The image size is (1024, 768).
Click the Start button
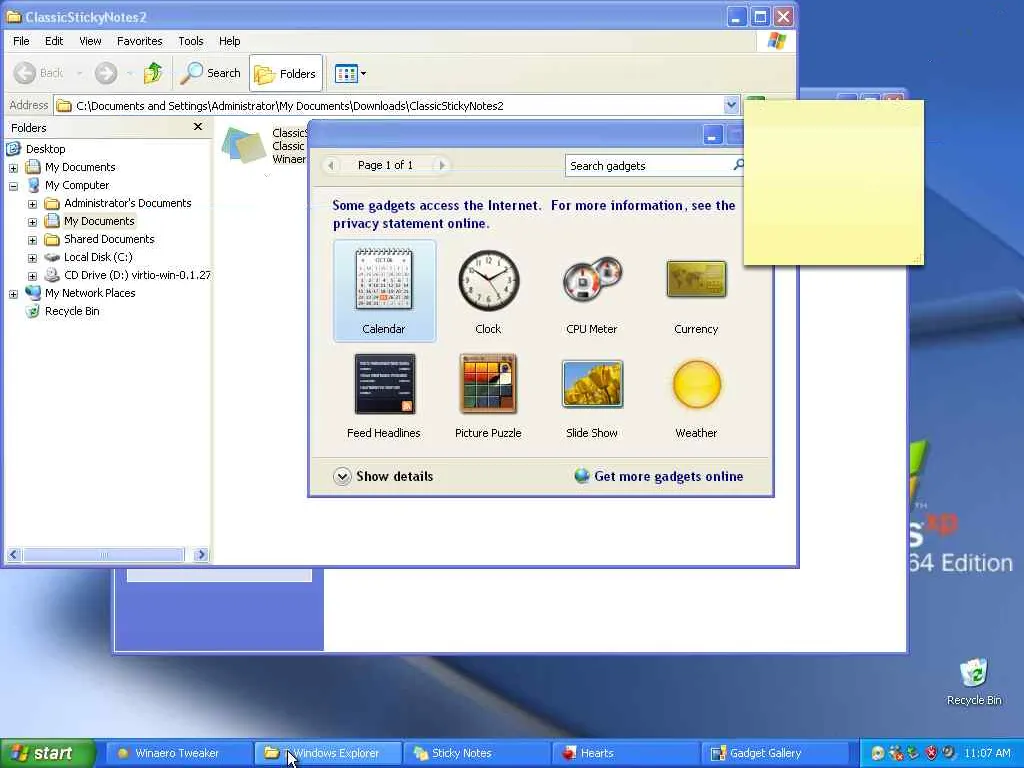click(x=47, y=753)
